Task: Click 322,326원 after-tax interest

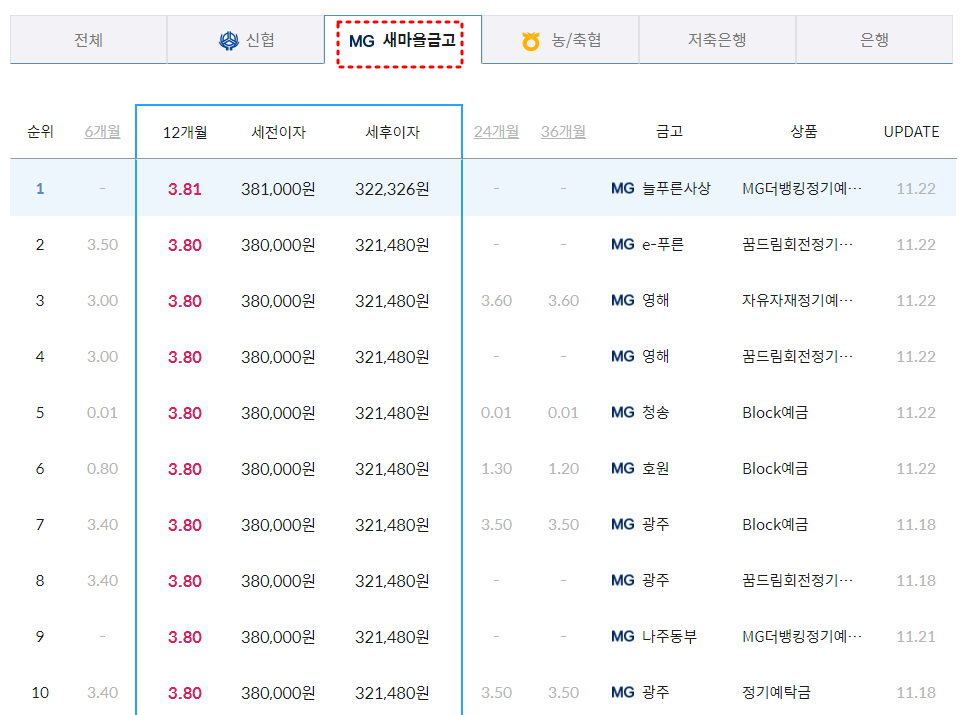Action: [x=392, y=189]
